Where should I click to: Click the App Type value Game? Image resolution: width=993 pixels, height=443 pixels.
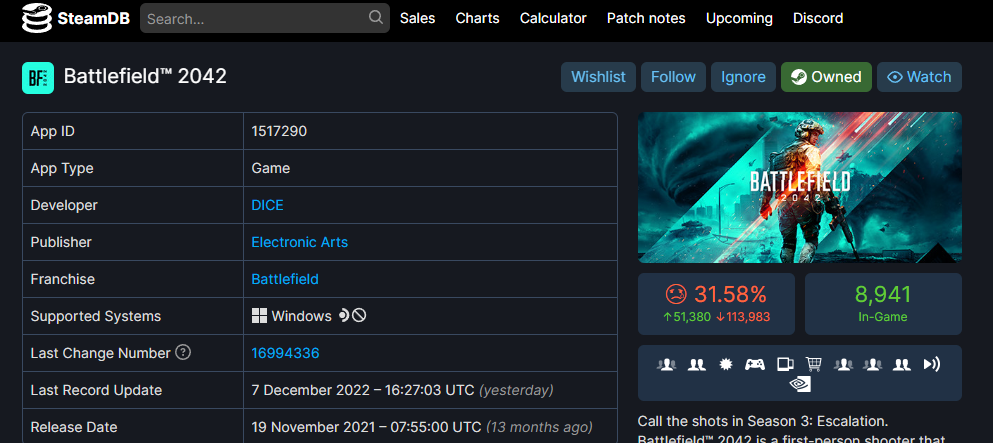pyautogui.click(x=270, y=168)
